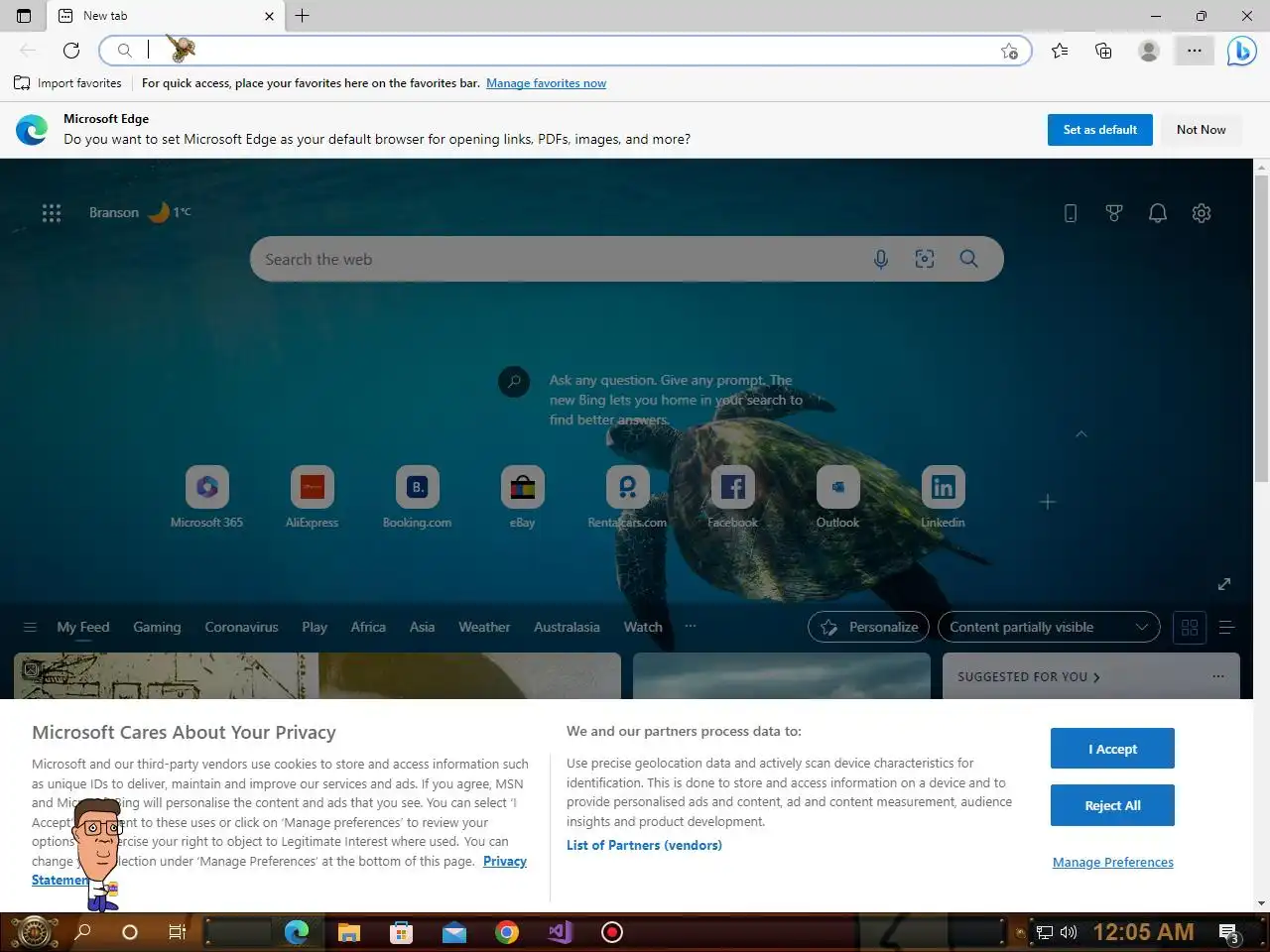The image size is (1270, 952).
Task: Click the Branson weather widget
Action: (140, 212)
